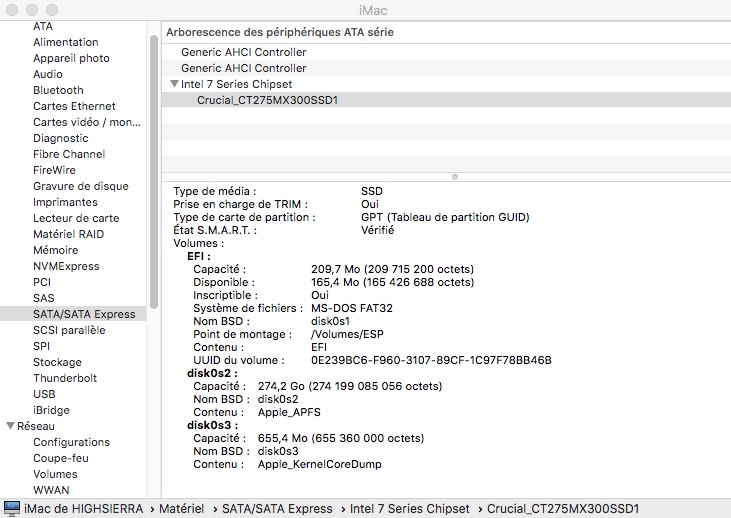Collapse the Réseau section in sidebar
Screen dimensions: 731x518
(x=10, y=426)
